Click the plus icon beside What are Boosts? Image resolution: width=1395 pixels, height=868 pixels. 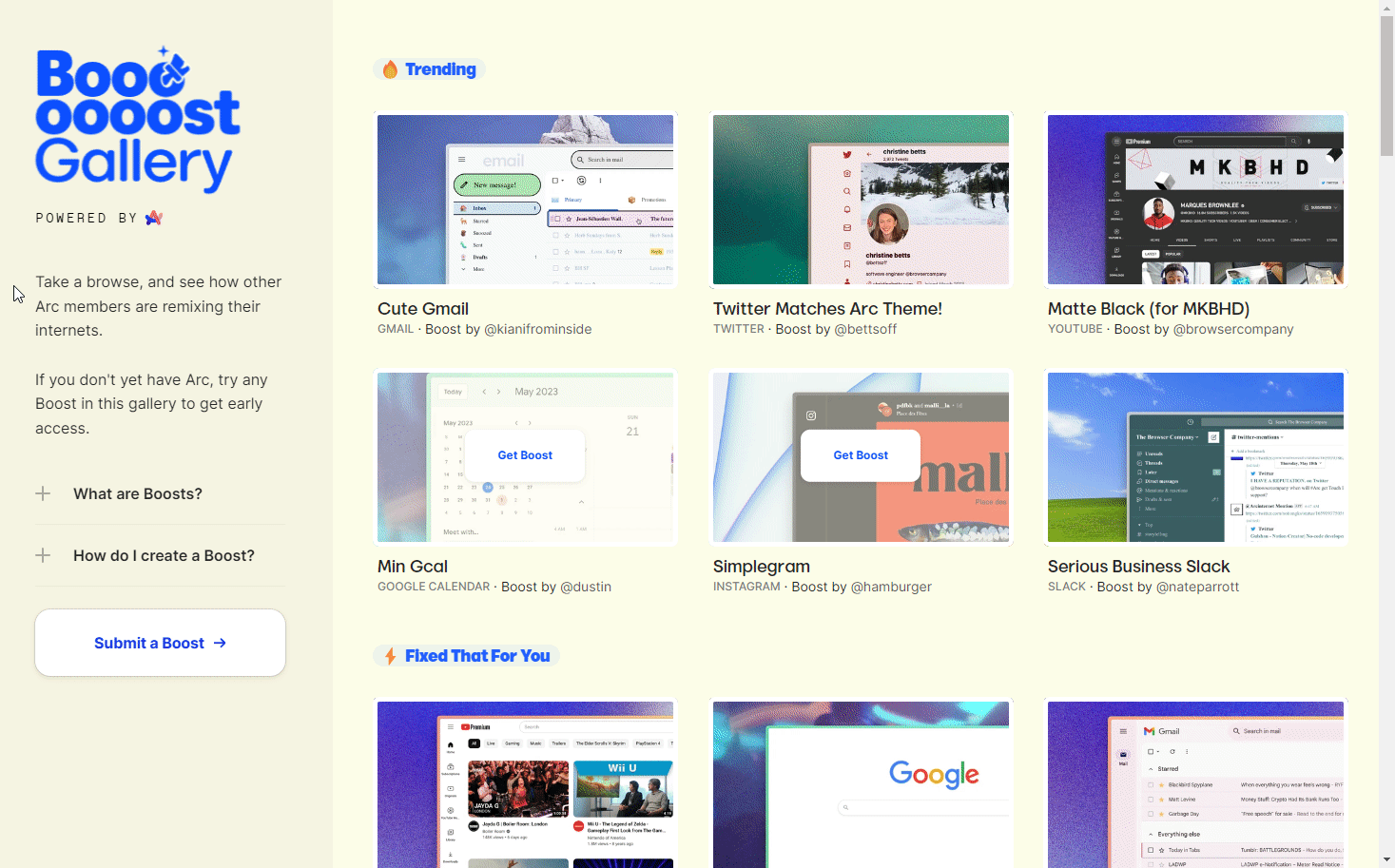tap(43, 493)
